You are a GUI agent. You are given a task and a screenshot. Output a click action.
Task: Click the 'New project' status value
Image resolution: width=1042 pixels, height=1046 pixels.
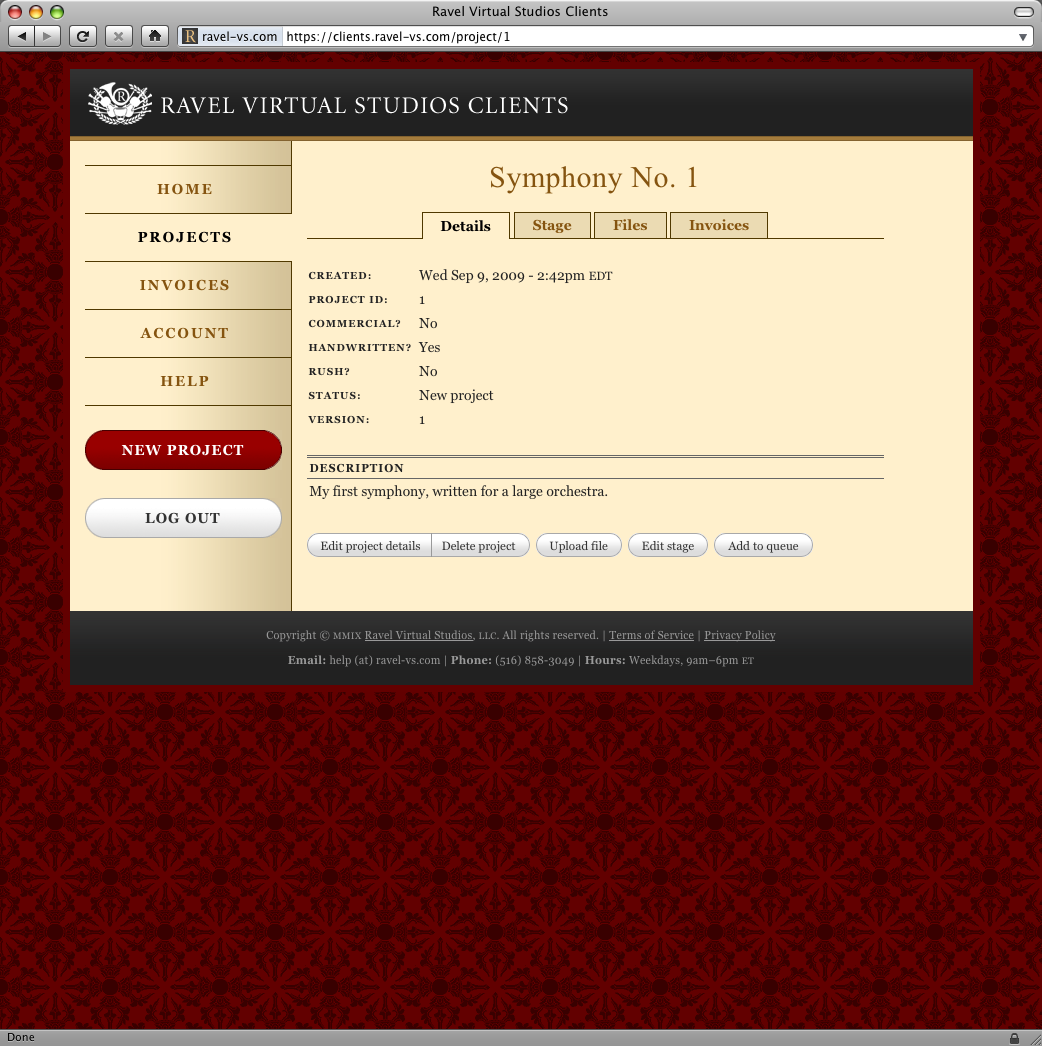tap(456, 396)
